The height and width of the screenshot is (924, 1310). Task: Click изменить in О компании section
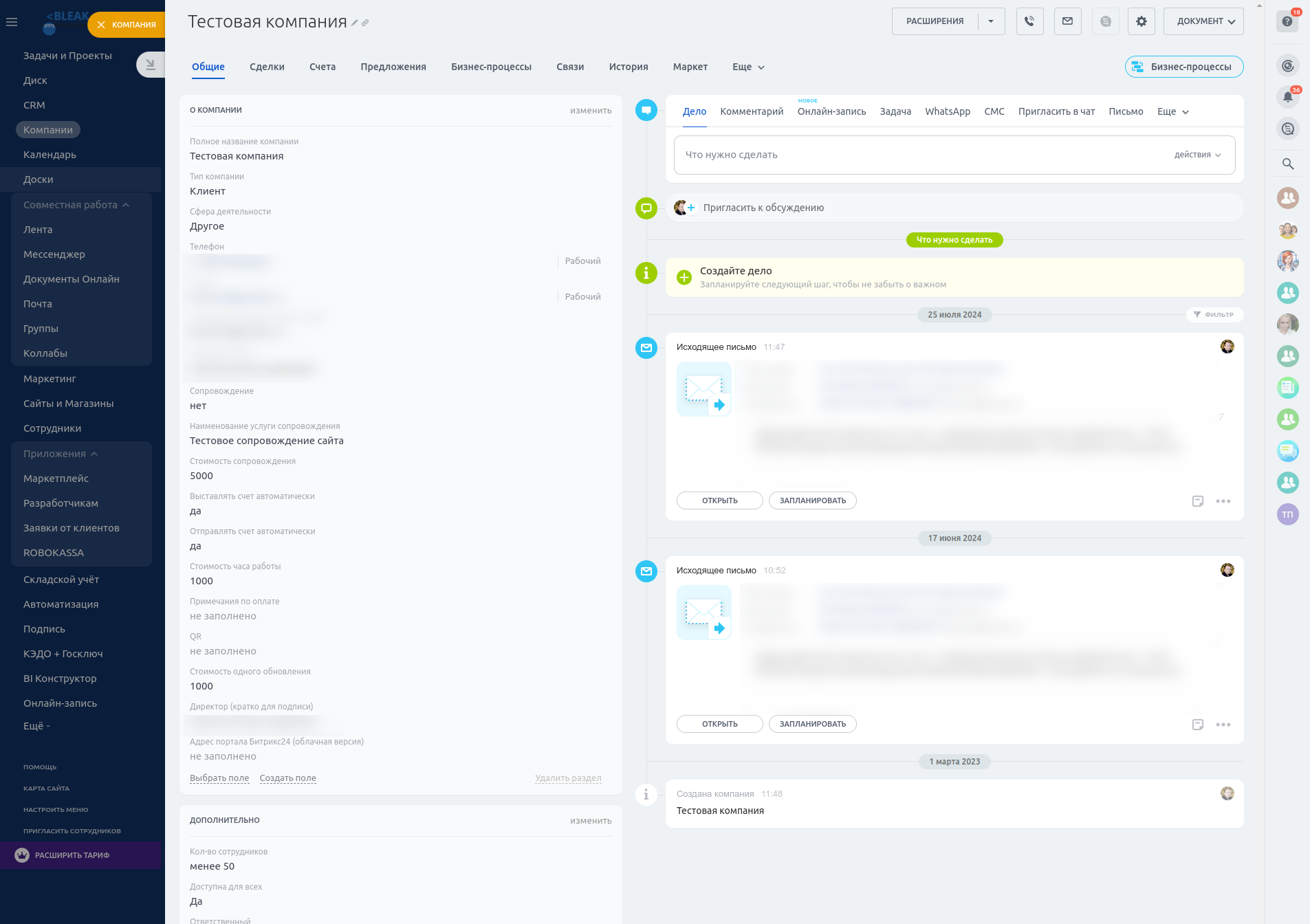591,111
